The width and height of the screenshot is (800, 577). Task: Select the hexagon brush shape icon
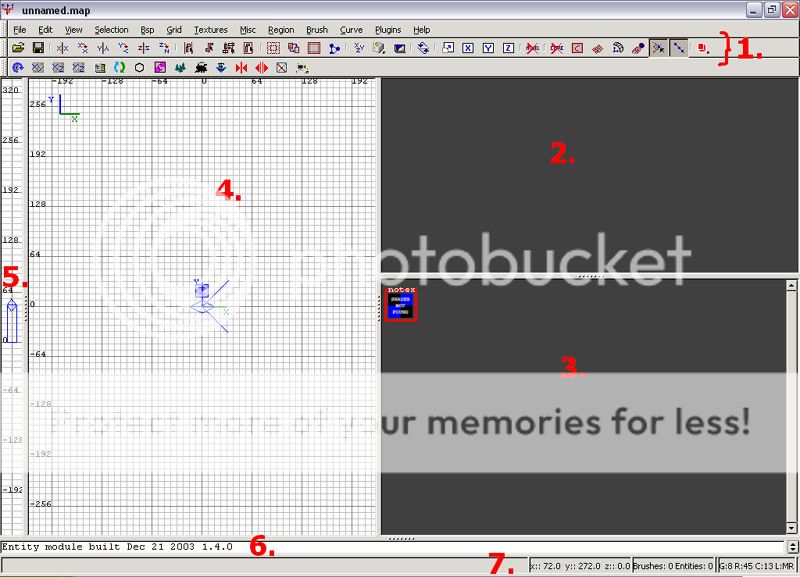tap(140, 68)
